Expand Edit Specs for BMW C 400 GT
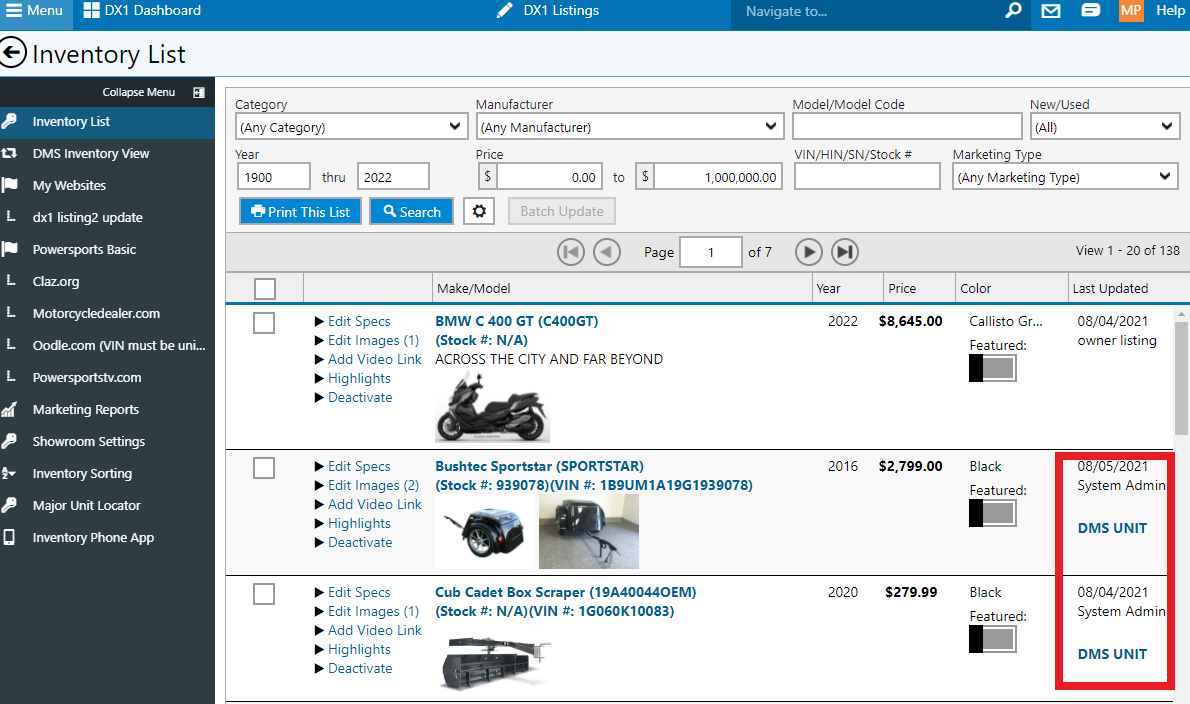Viewport: 1190px width, 704px height. (353, 322)
